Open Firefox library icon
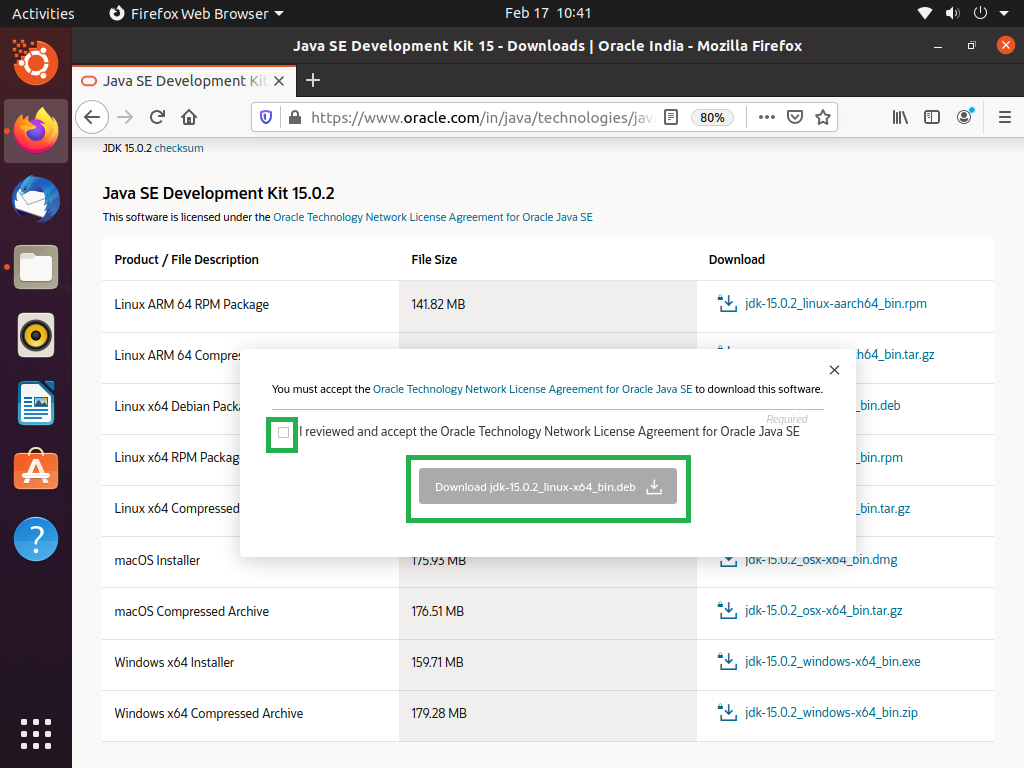This screenshot has height=768, width=1024. click(900, 118)
